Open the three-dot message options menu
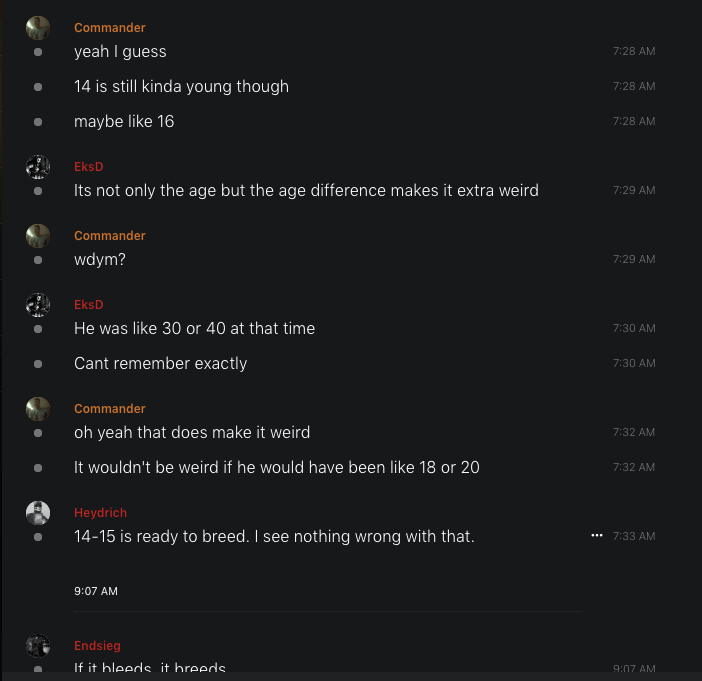Screen dimensions: 702x681 click(x=597, y=536)
